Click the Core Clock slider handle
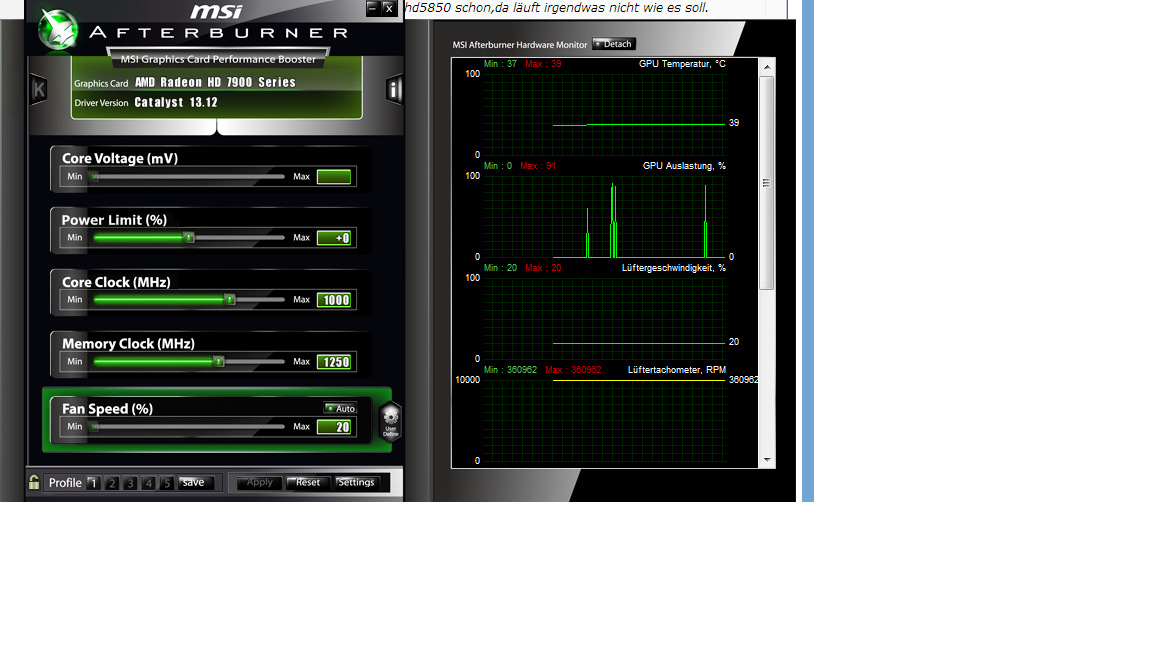The height and width of the screenshot is (648, 1152). [230, 299]
